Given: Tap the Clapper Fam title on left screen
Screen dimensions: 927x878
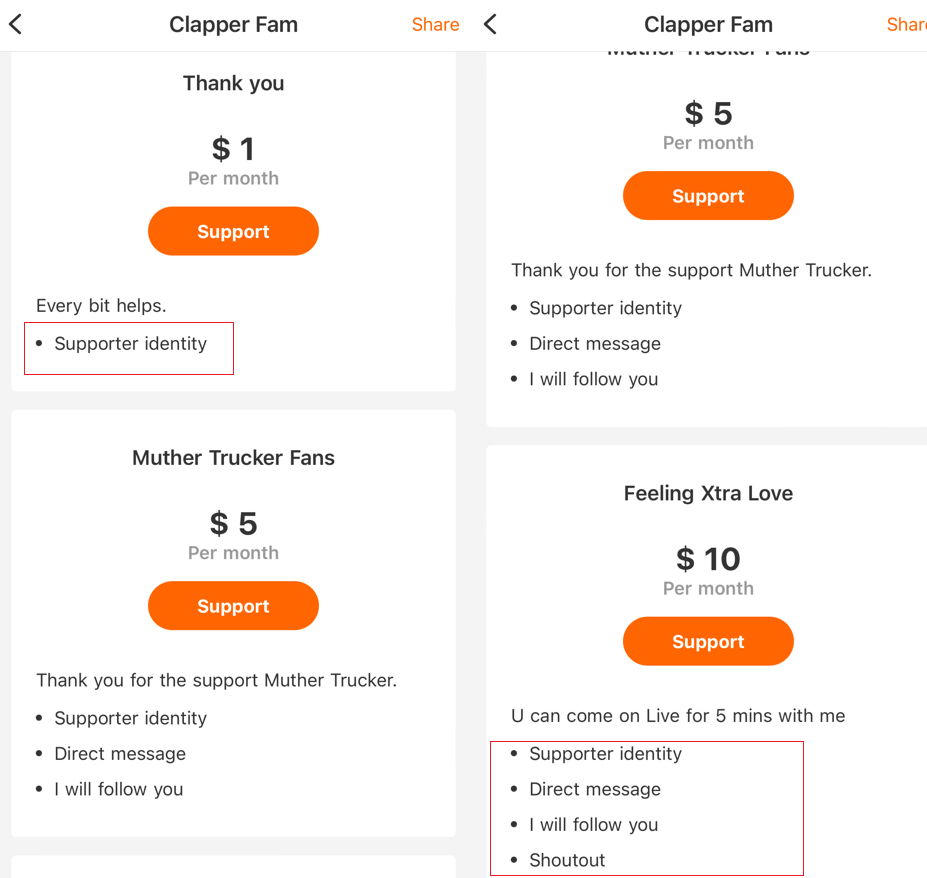Looking at the screenshot, I should coord(233,25).
